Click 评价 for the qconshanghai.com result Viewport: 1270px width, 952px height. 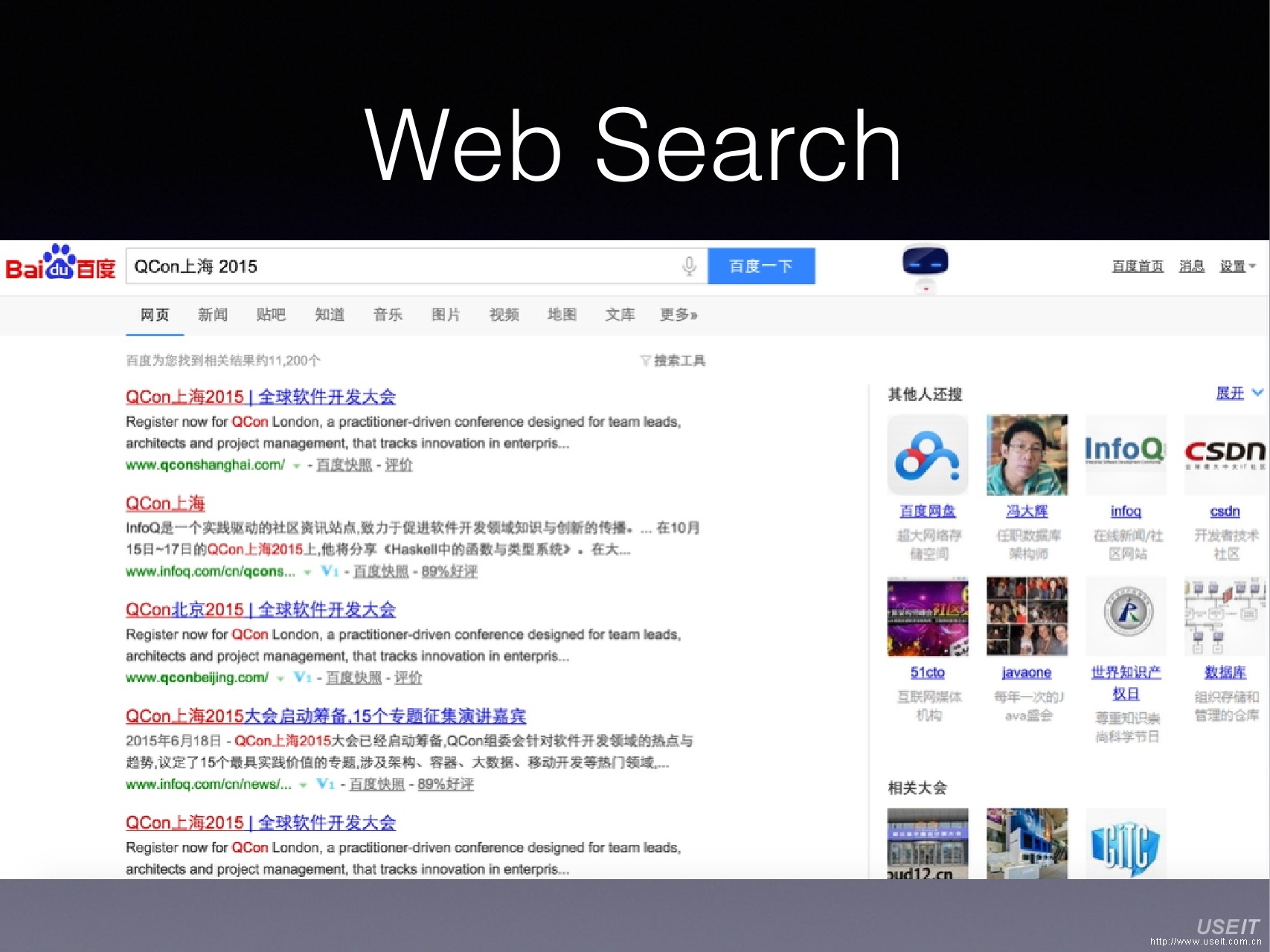point(399,465)
